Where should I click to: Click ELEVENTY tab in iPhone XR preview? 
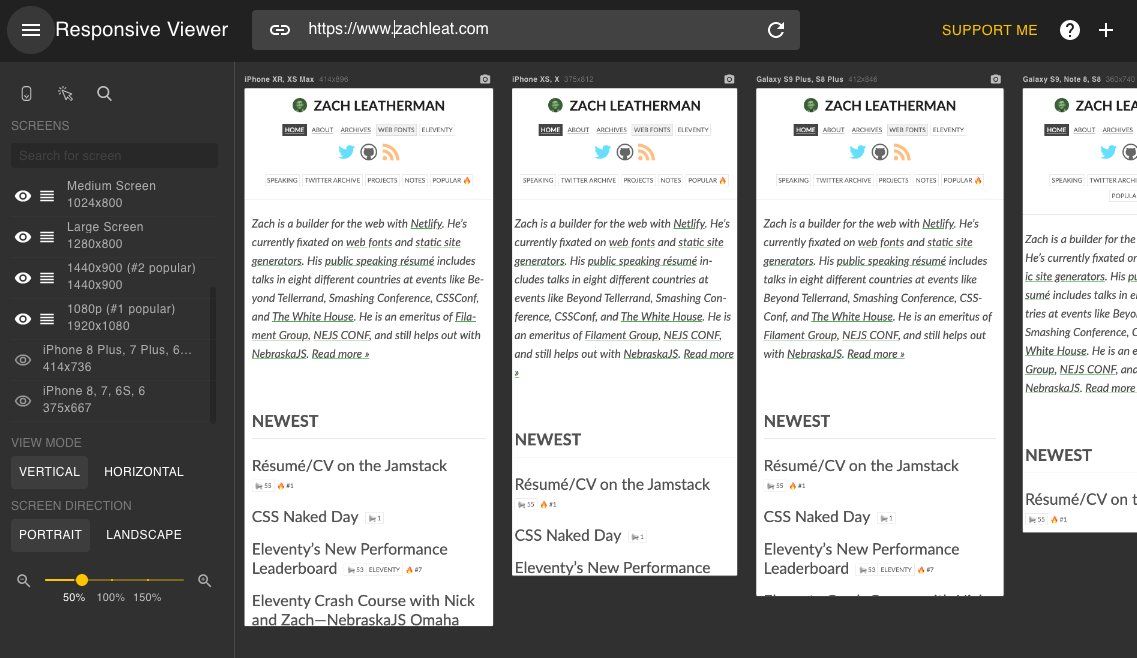pyautogui.click(x=437, y=130)
